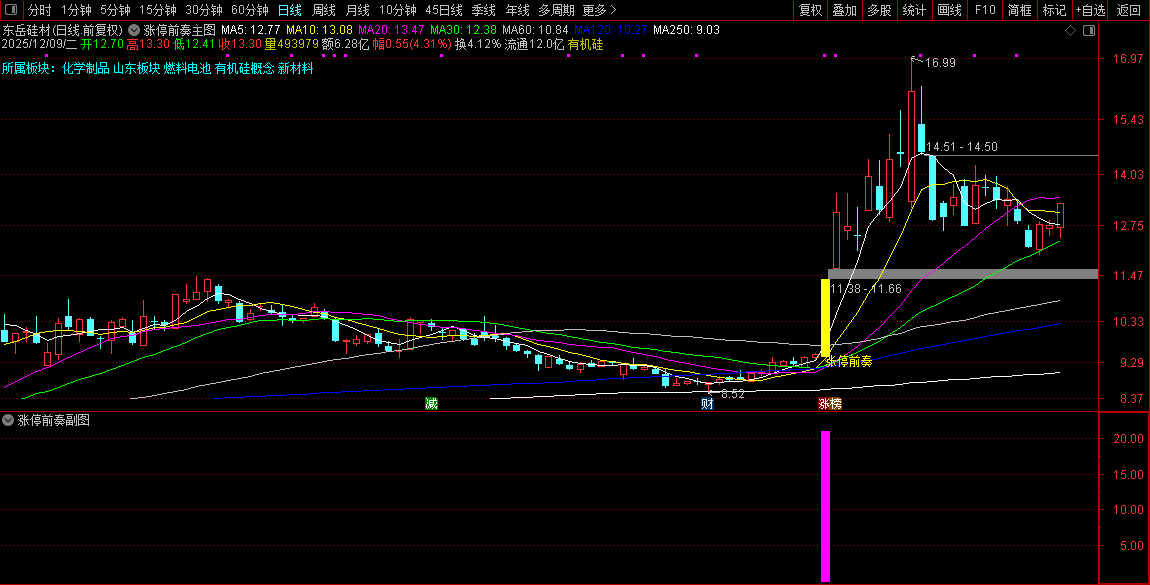Click the magenta signal bar in sub-chart
The width and height of the screenshot is (1150, 585).
(825, 507)
